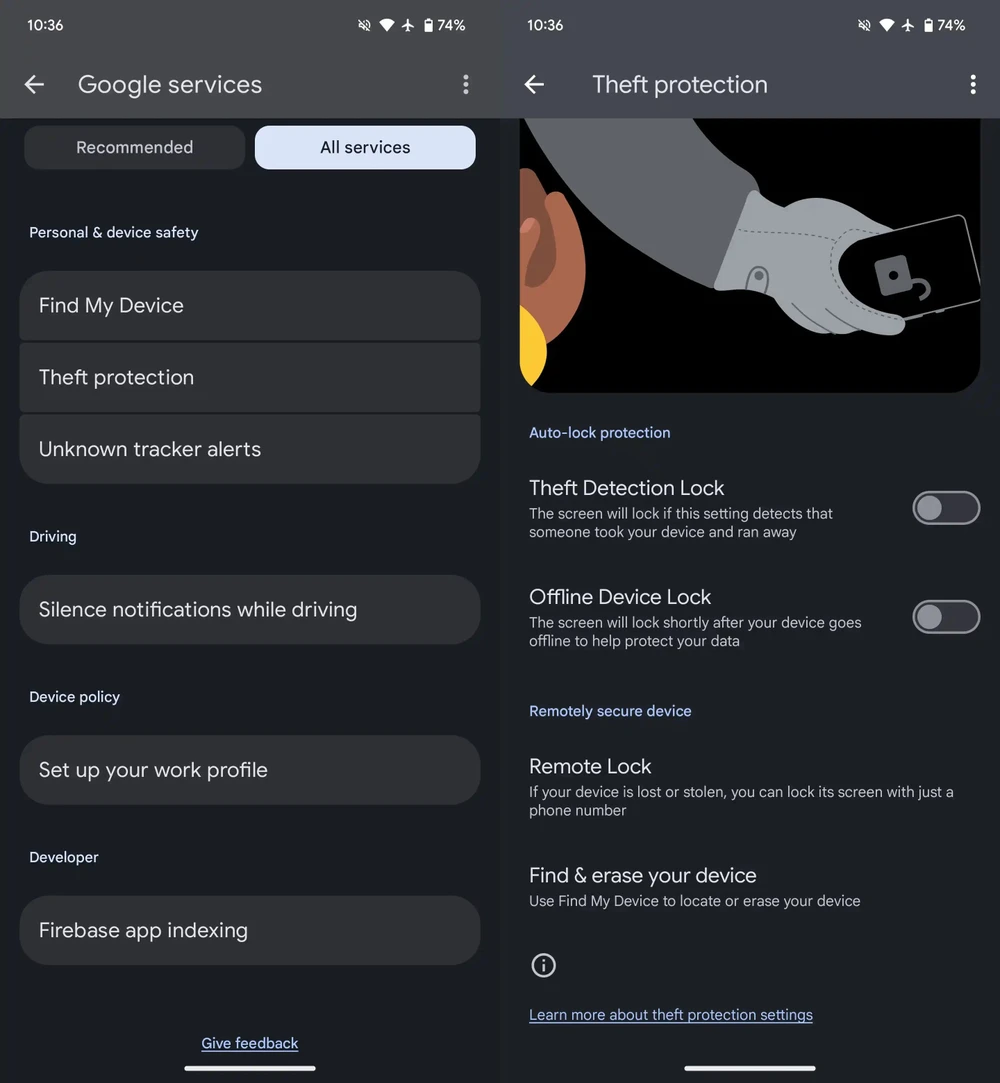Open Find My Device settings

point(250,305)
